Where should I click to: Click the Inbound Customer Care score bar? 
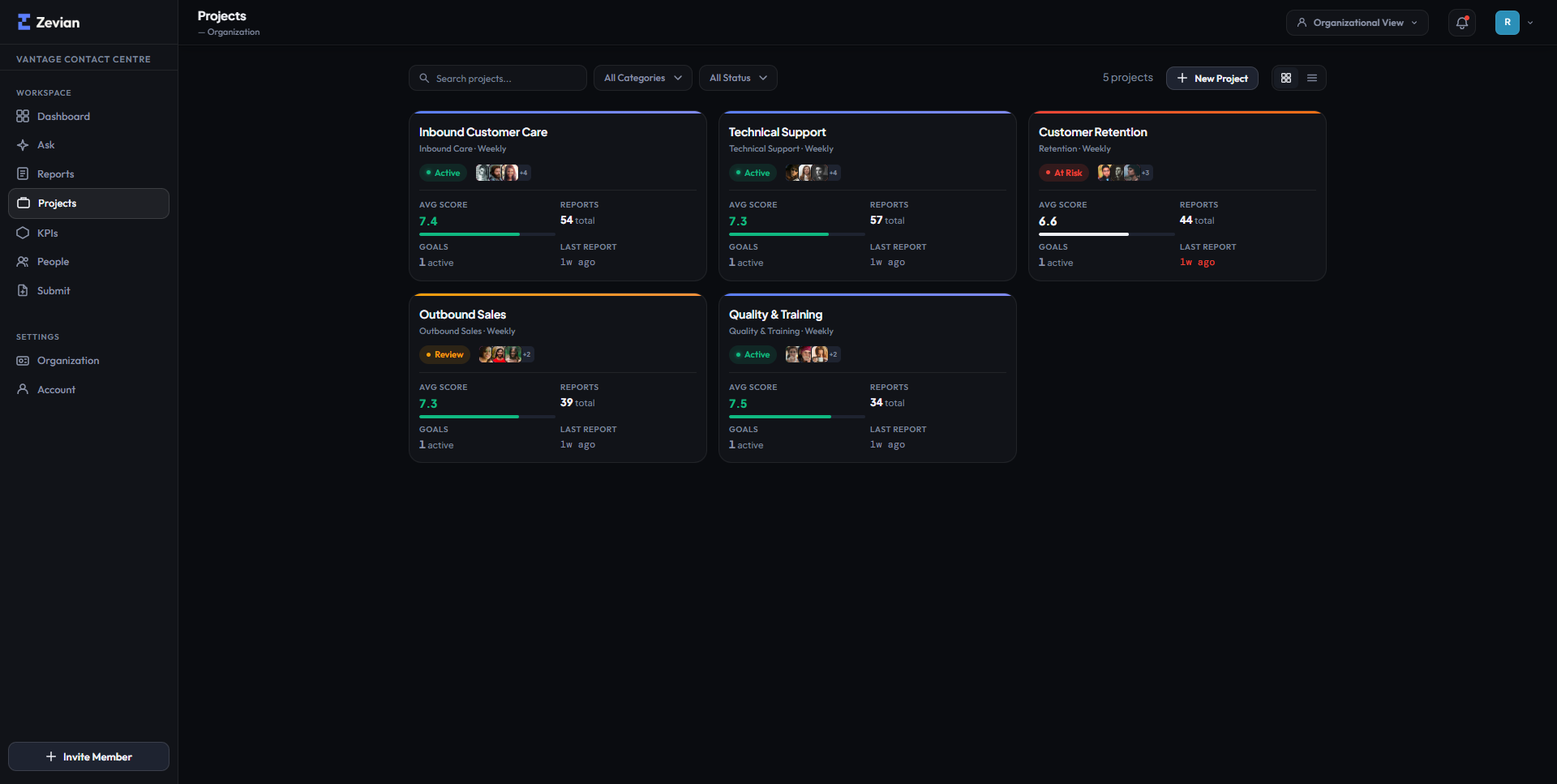pyautogui.click(x=487, y=234)
